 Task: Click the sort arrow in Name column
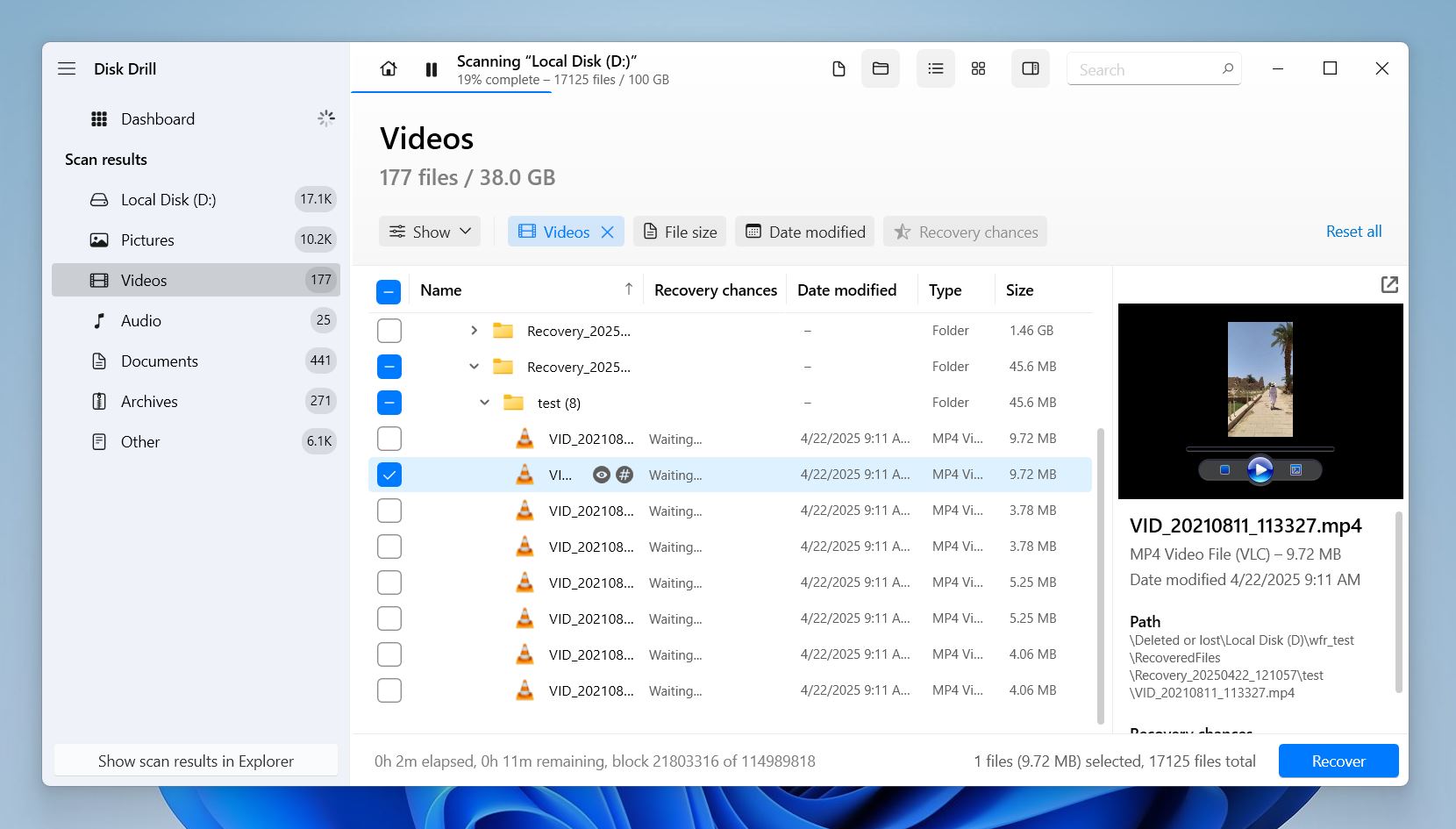tap(628, 289)
